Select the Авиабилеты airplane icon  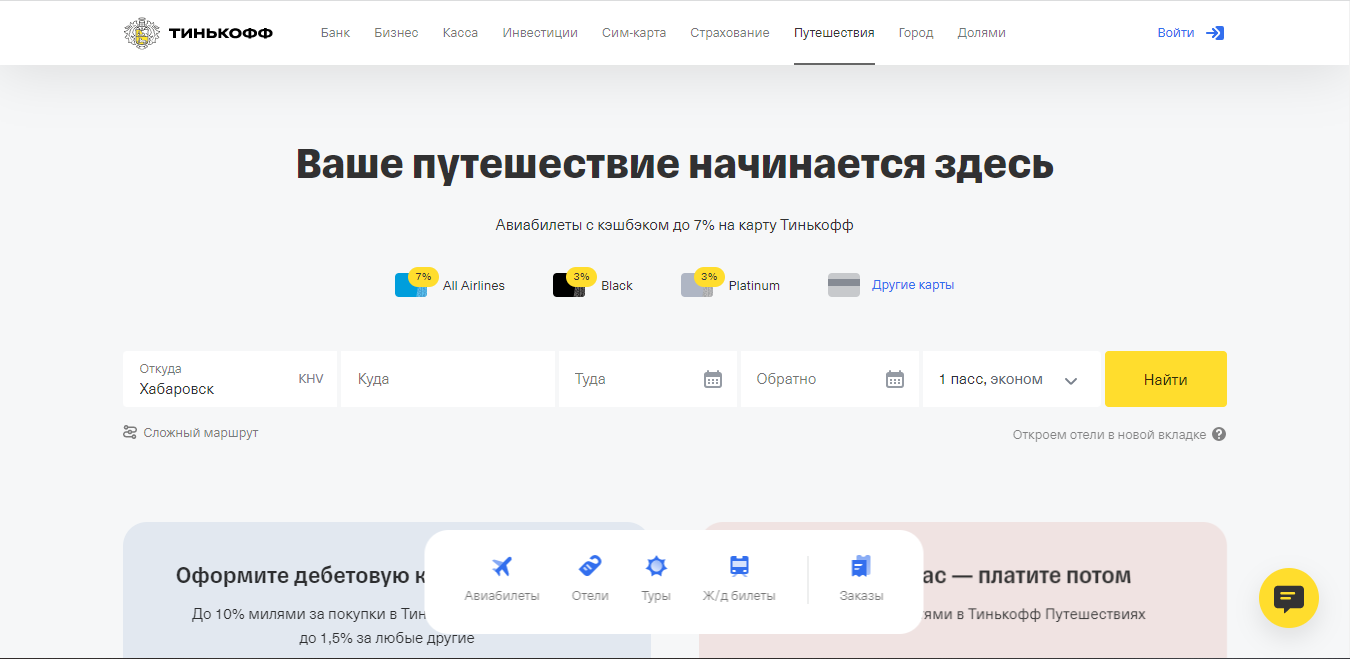[502, 567]
